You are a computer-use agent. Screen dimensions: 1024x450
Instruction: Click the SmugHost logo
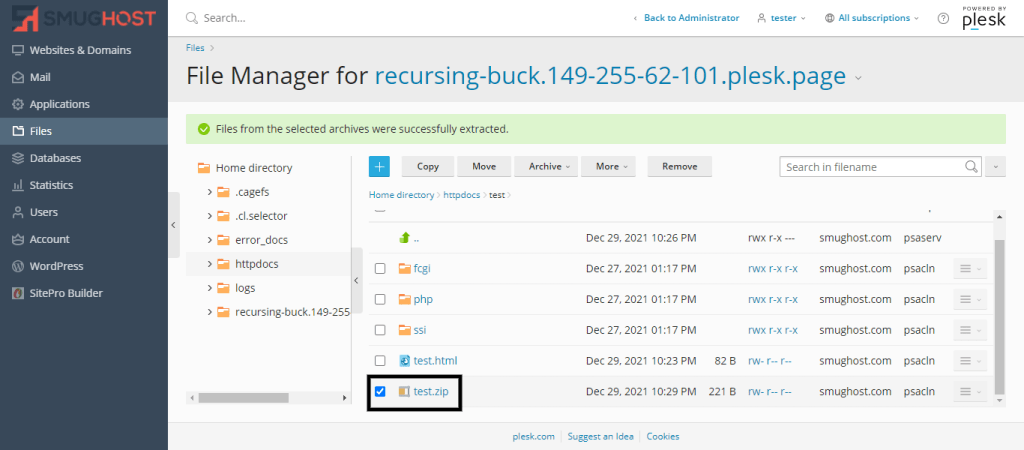tap(84, 18)
